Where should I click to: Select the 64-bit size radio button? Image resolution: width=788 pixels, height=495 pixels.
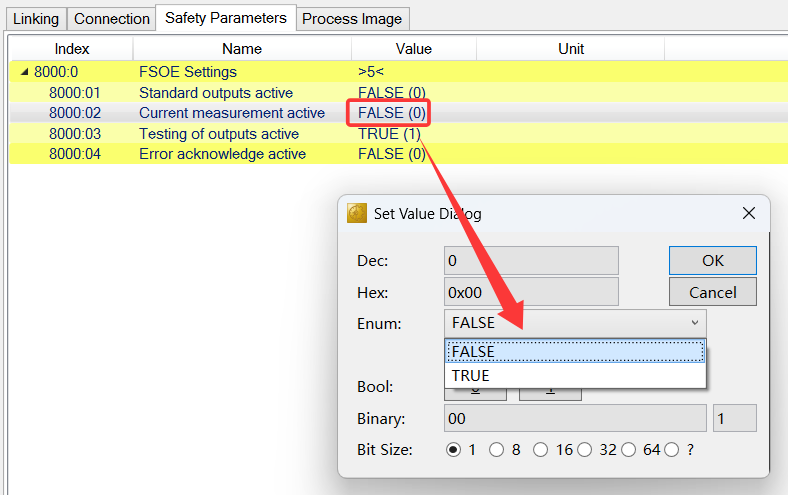[x=628, y=450]
